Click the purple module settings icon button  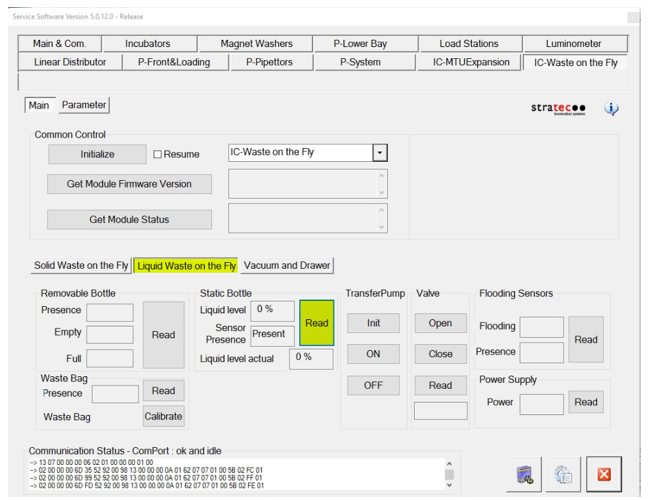[x=524, y=475]
